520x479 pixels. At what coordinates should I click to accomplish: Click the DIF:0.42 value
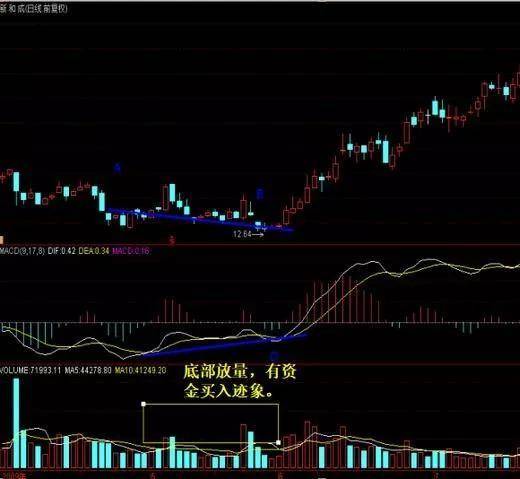point(61,251)
